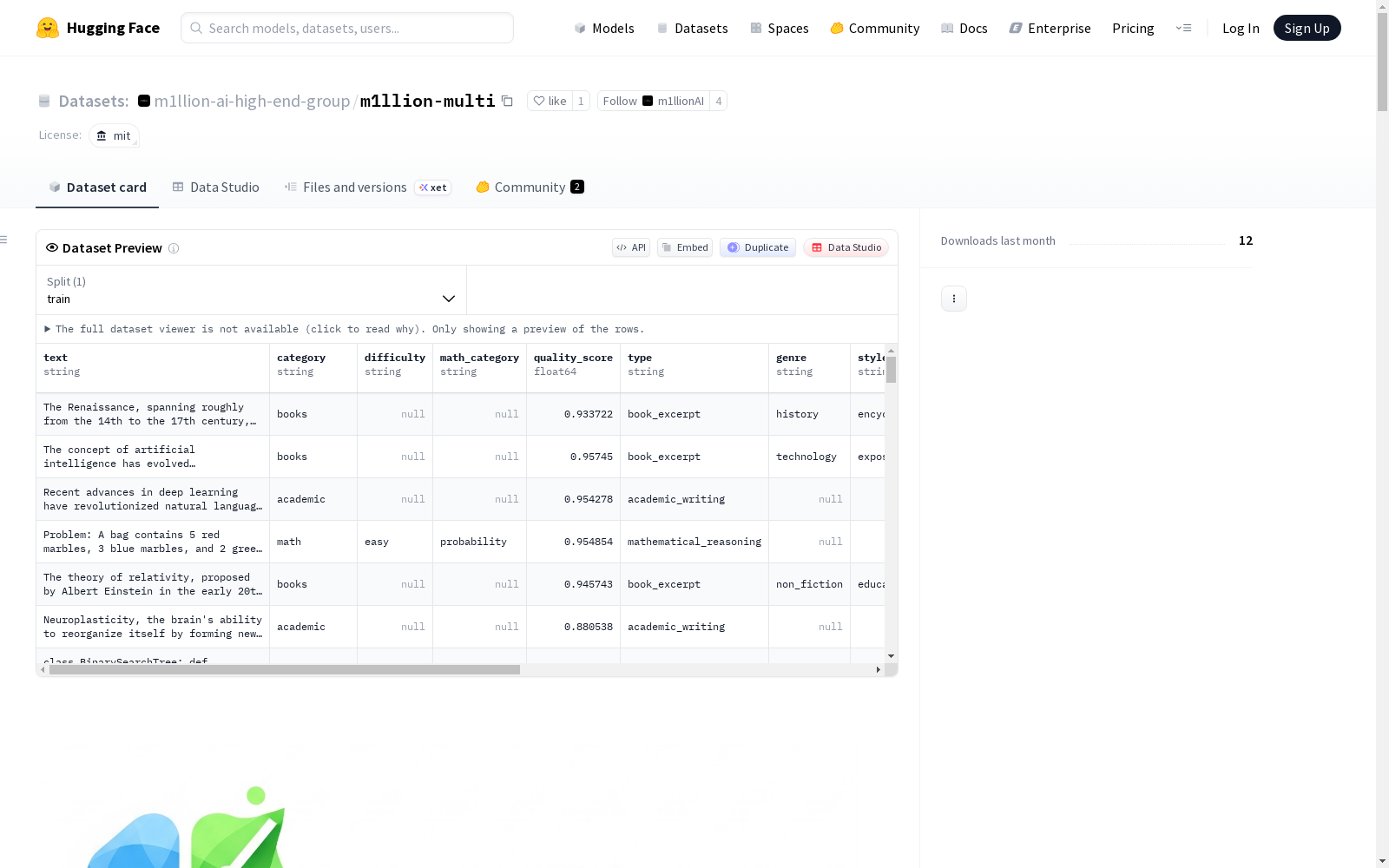
Task: Select the marbles Problem text cell
Action: click(x=153, y=542)
